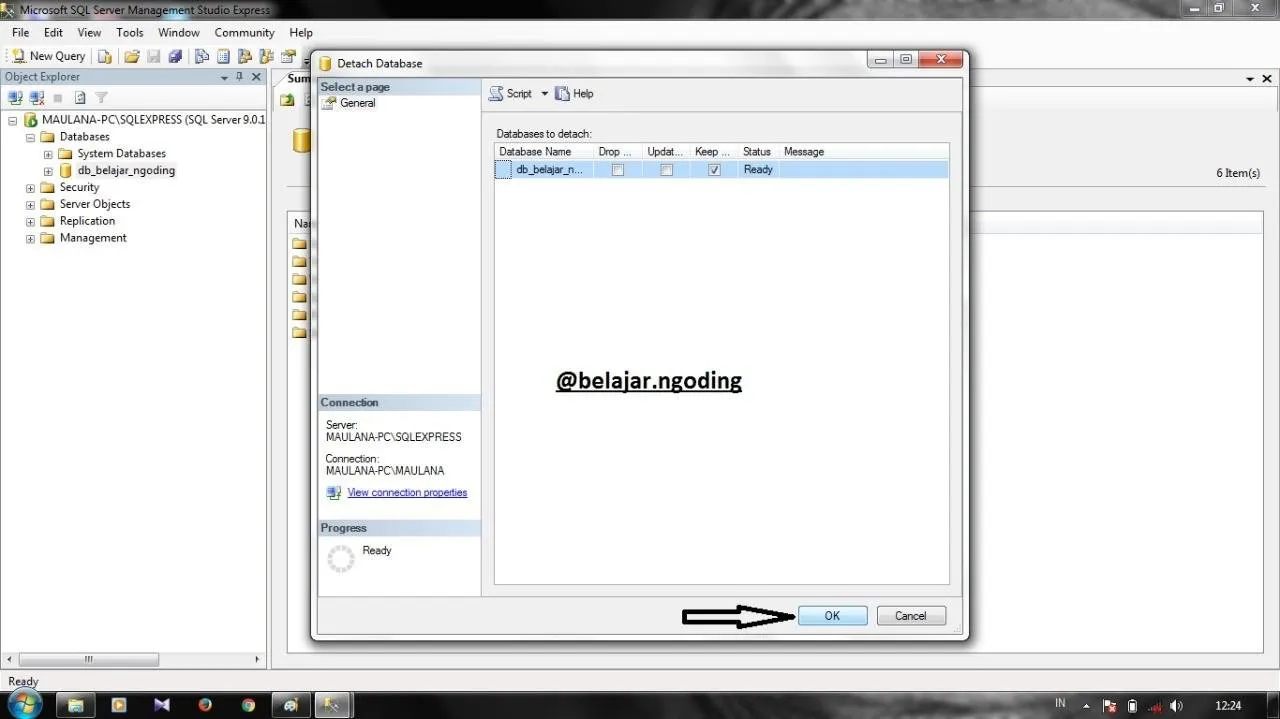Open Visual Studio from the taskbar
Screen dimensions: 1280x719
point(162,704)
